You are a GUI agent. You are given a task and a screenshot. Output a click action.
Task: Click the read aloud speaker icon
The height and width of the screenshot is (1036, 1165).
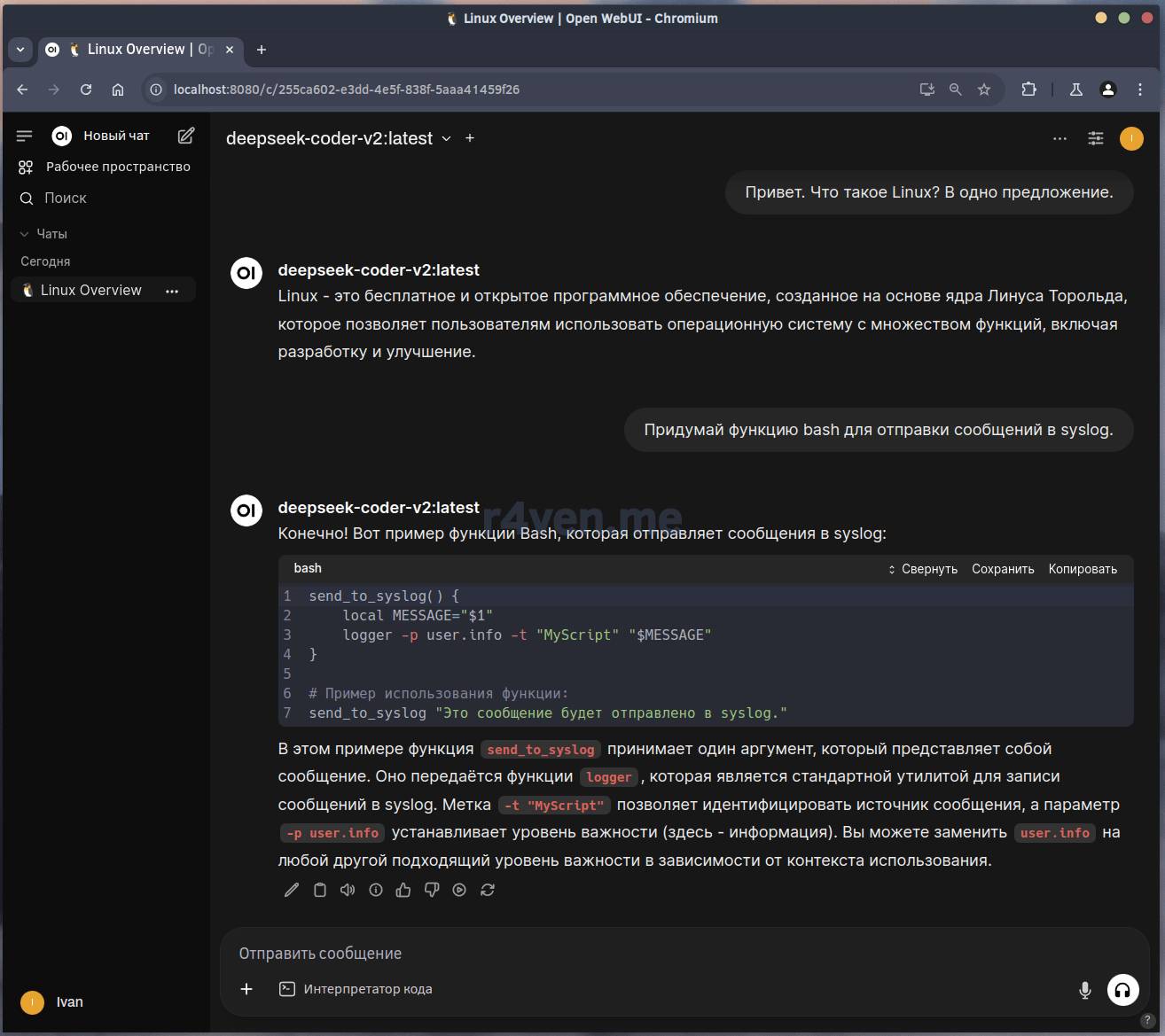tap(348, 890)
